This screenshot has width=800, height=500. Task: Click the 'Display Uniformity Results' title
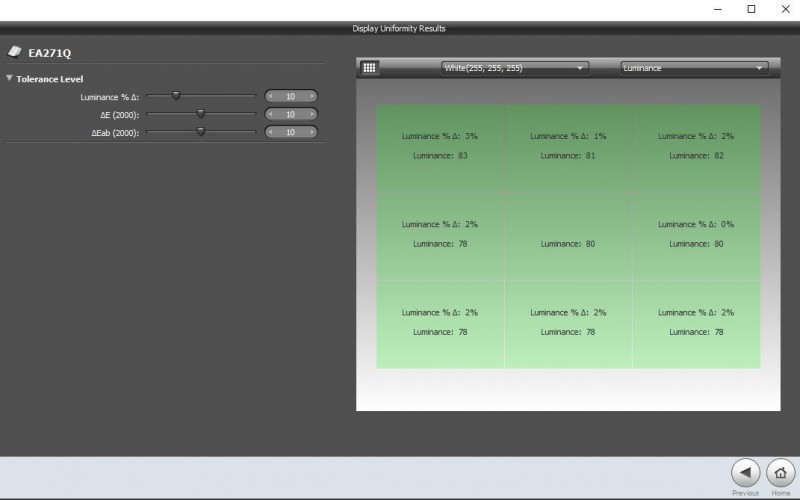tap(399, 29)
